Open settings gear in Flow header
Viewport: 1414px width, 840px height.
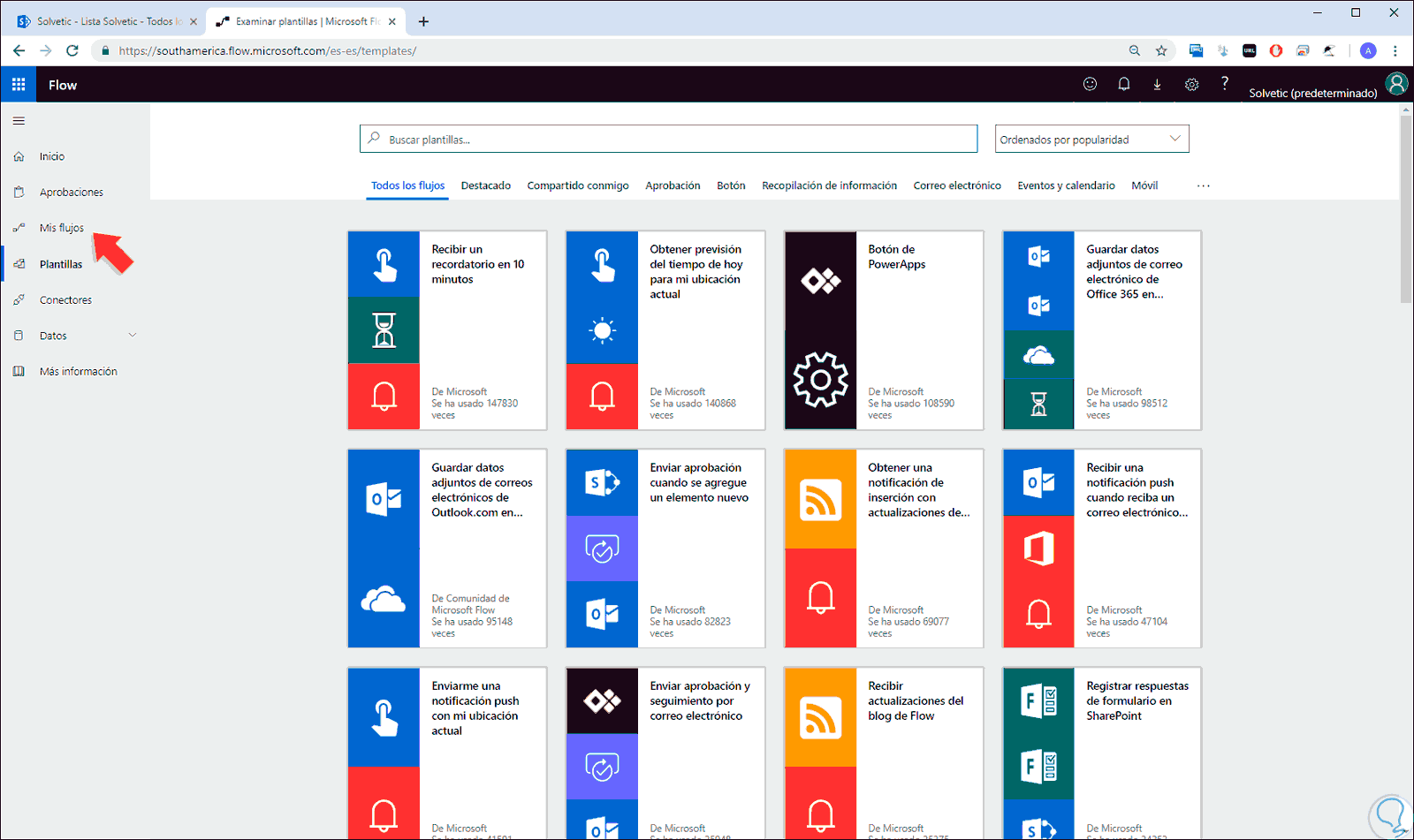click(x=1191, y=84)
